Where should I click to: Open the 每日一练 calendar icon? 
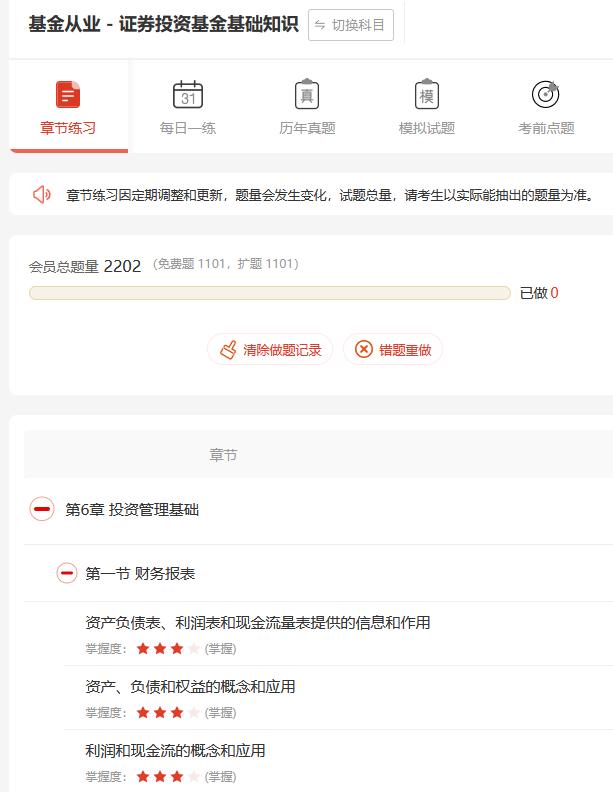(188, 95)
